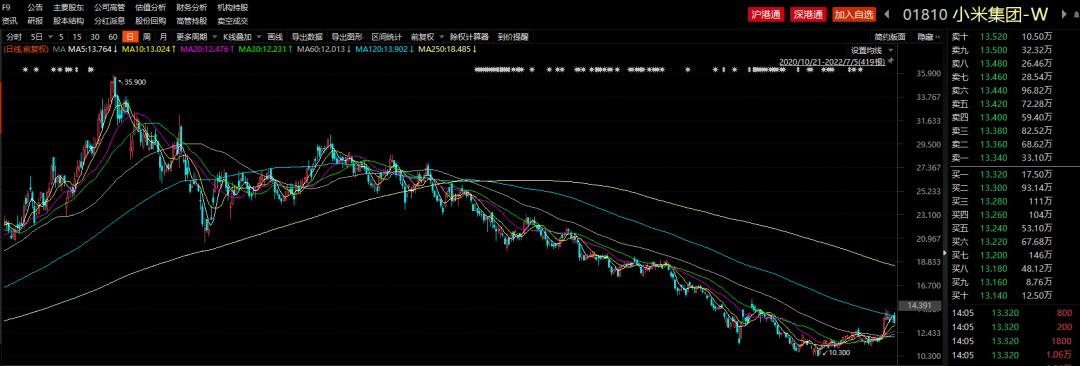Click the MA30:12.231 indicator label
The height and width of the screenshot is (366, 1080).
pos(265,50)
